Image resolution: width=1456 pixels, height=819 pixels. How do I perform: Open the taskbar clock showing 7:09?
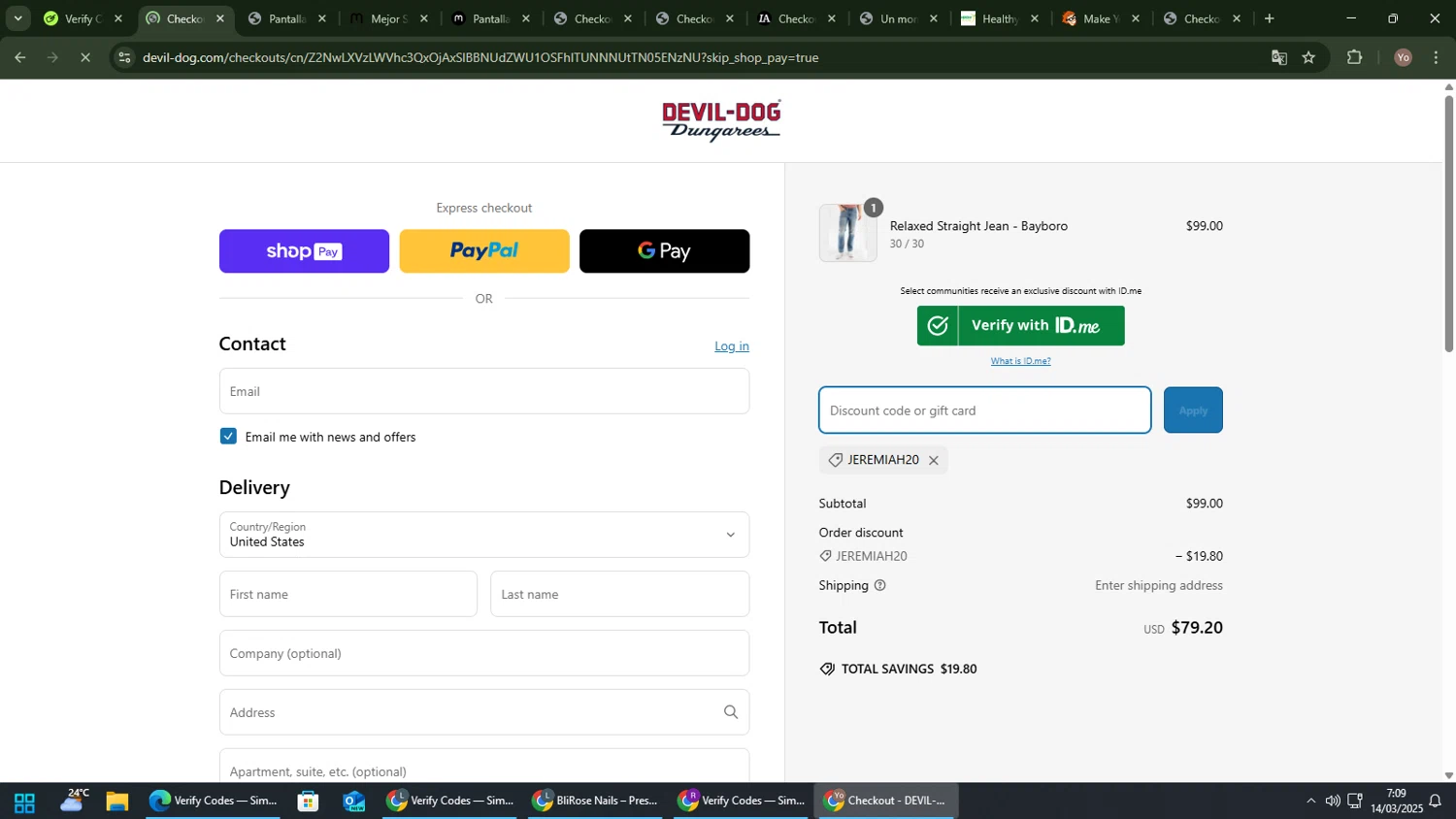click(x=1396, y=801)
